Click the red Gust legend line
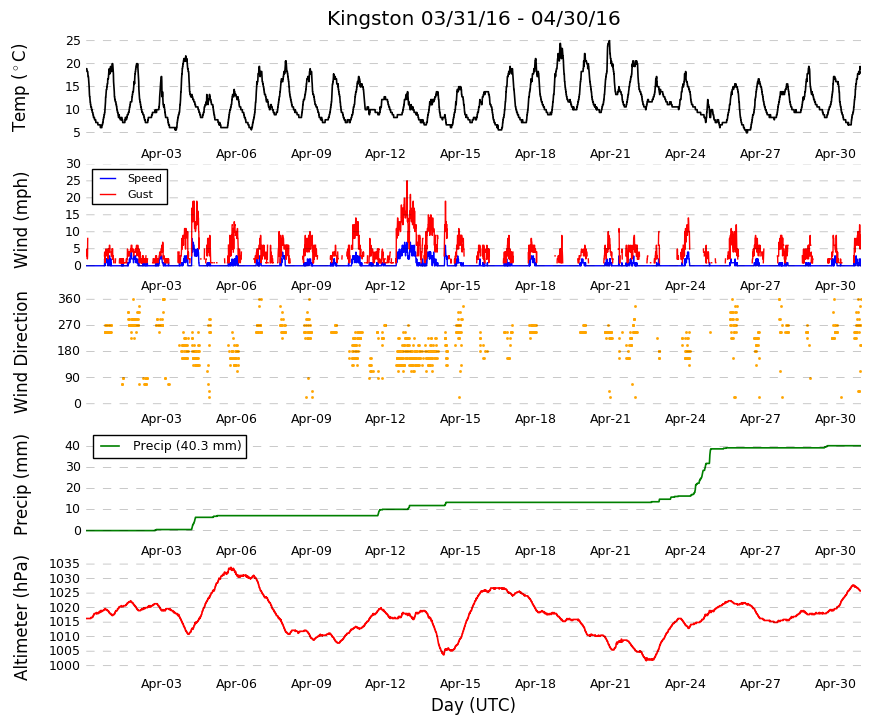The height and width of the screenshot is (725, 871). (x=108, y=194)
